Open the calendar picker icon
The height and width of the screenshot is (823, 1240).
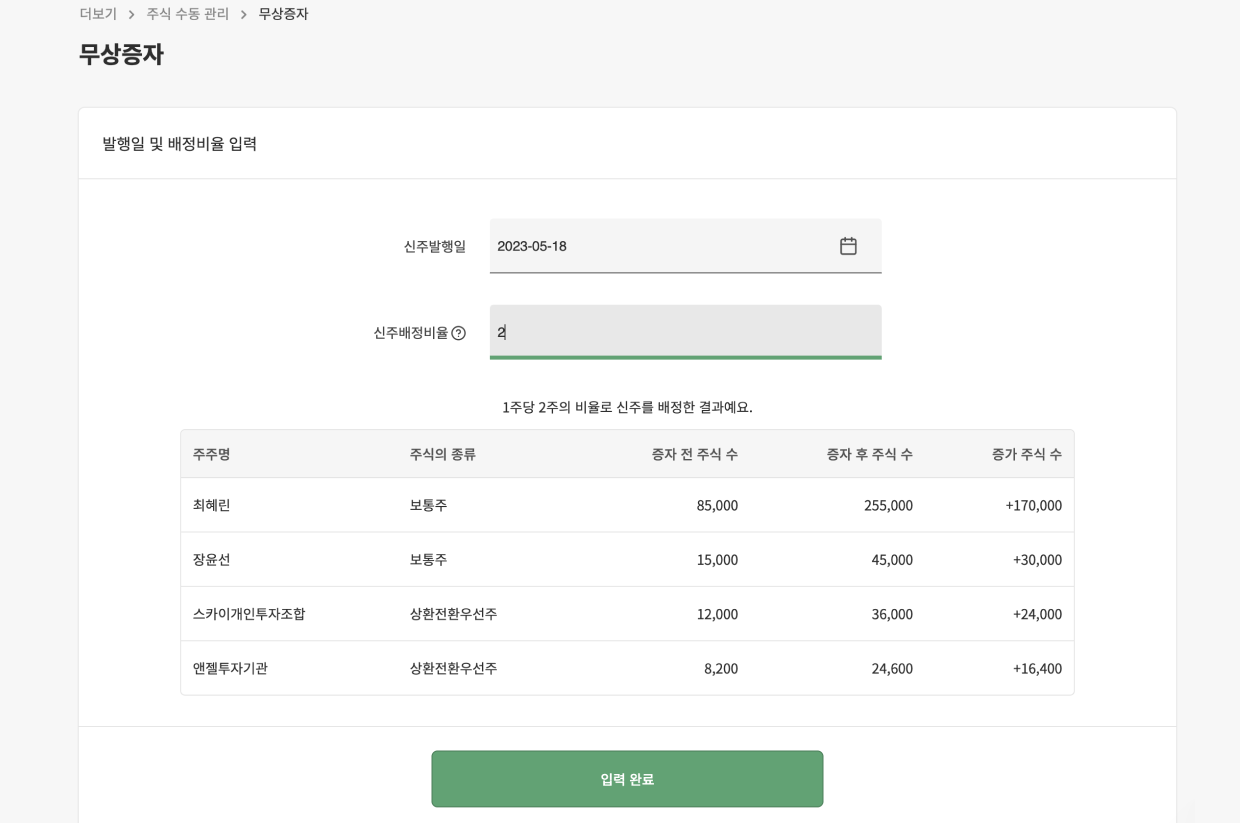pos(848,246)
